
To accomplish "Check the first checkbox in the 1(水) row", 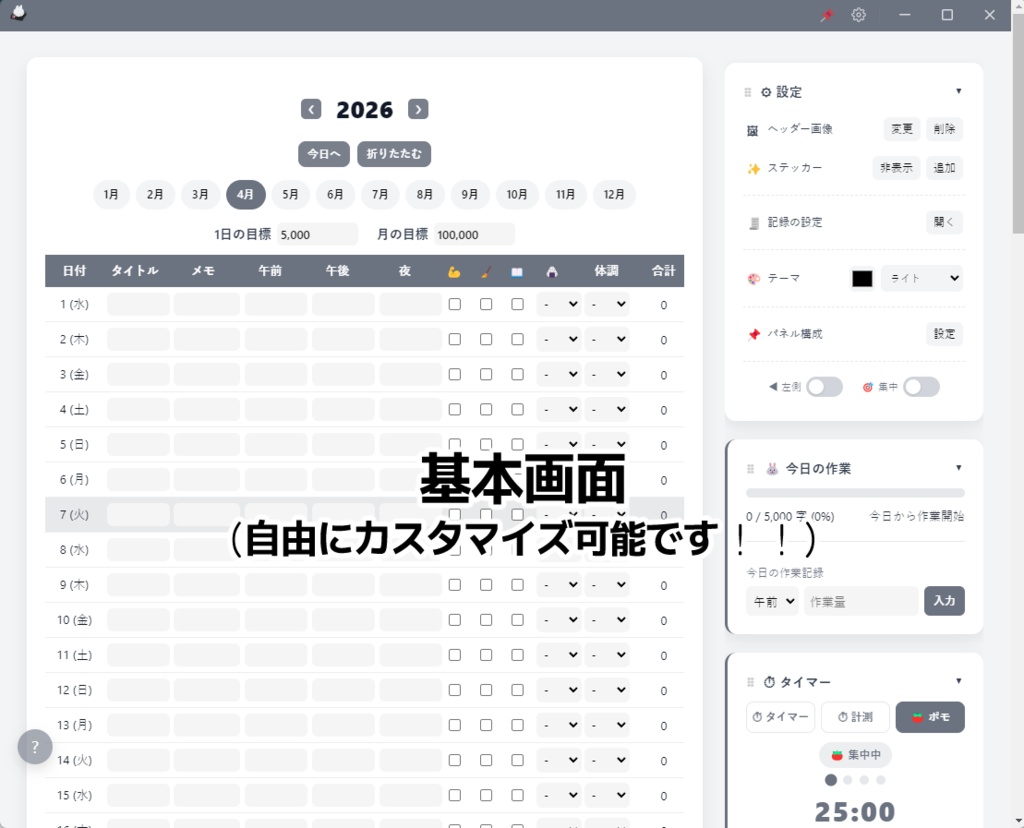I will point(453,304).
